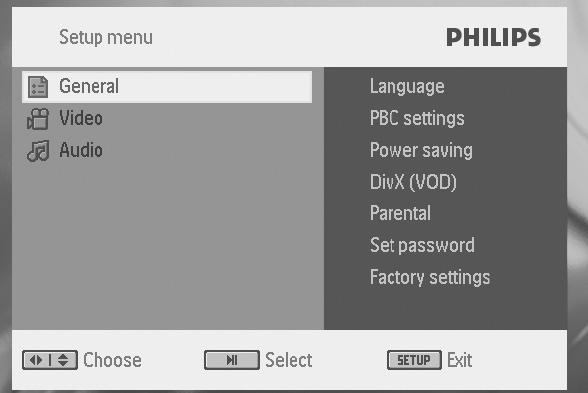Open the Language setting
588x393 pixels.
(407, 87)
